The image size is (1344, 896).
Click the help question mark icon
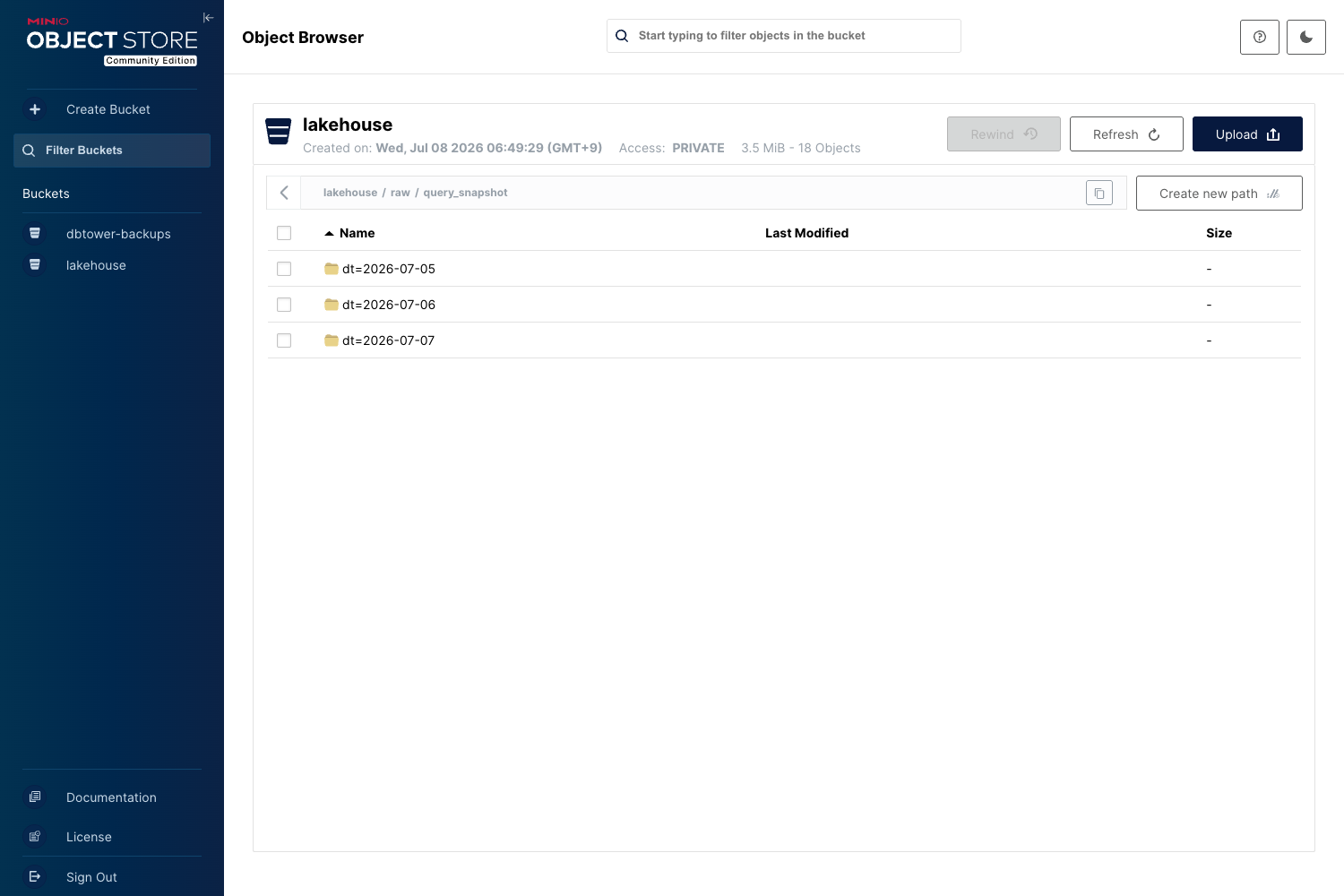pos(1260,37)
